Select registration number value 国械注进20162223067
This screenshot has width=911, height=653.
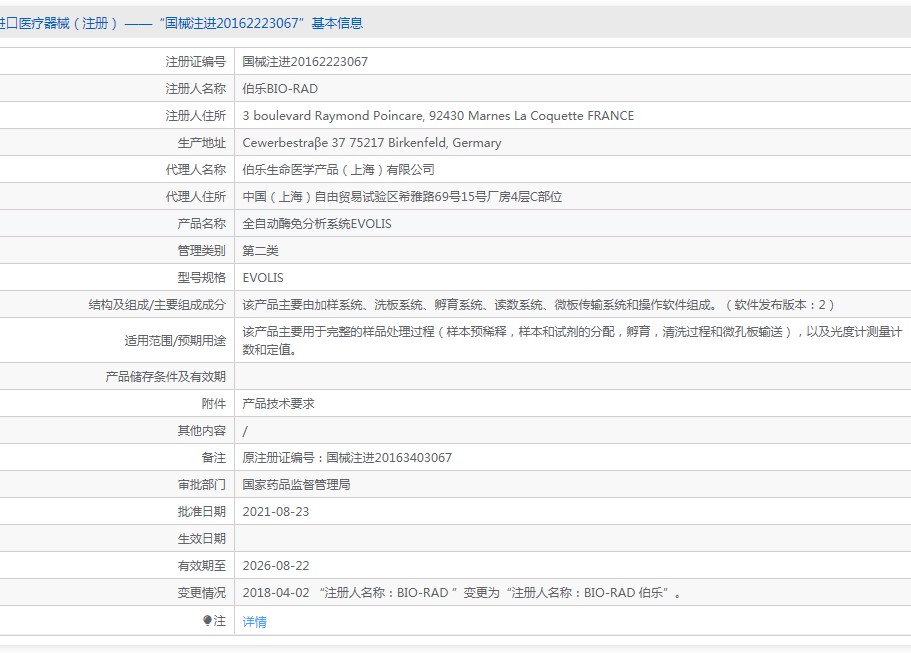tap(305, 62)
